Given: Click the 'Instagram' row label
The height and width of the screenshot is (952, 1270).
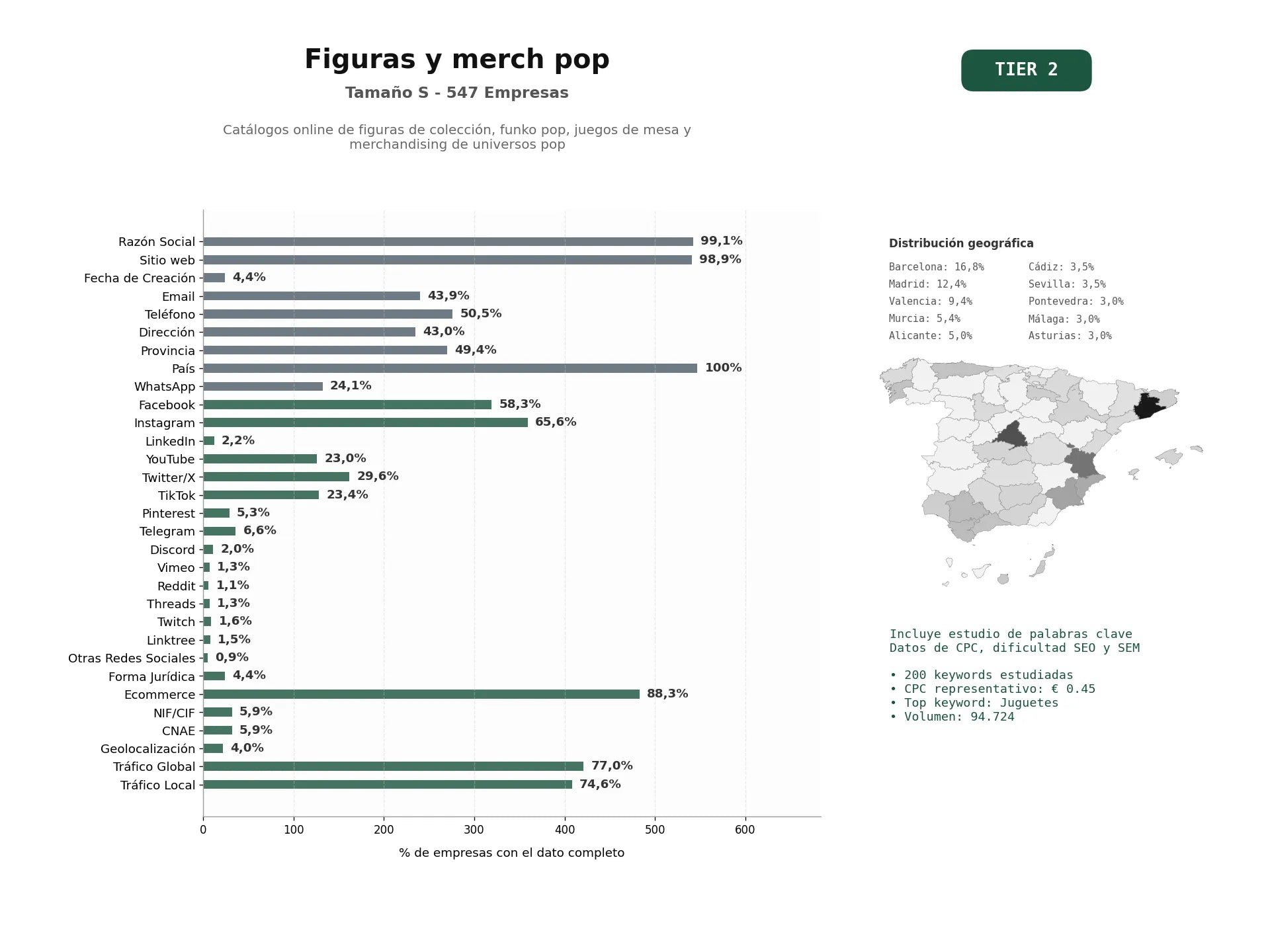Looking at the screenshot, I should point(165,423).
